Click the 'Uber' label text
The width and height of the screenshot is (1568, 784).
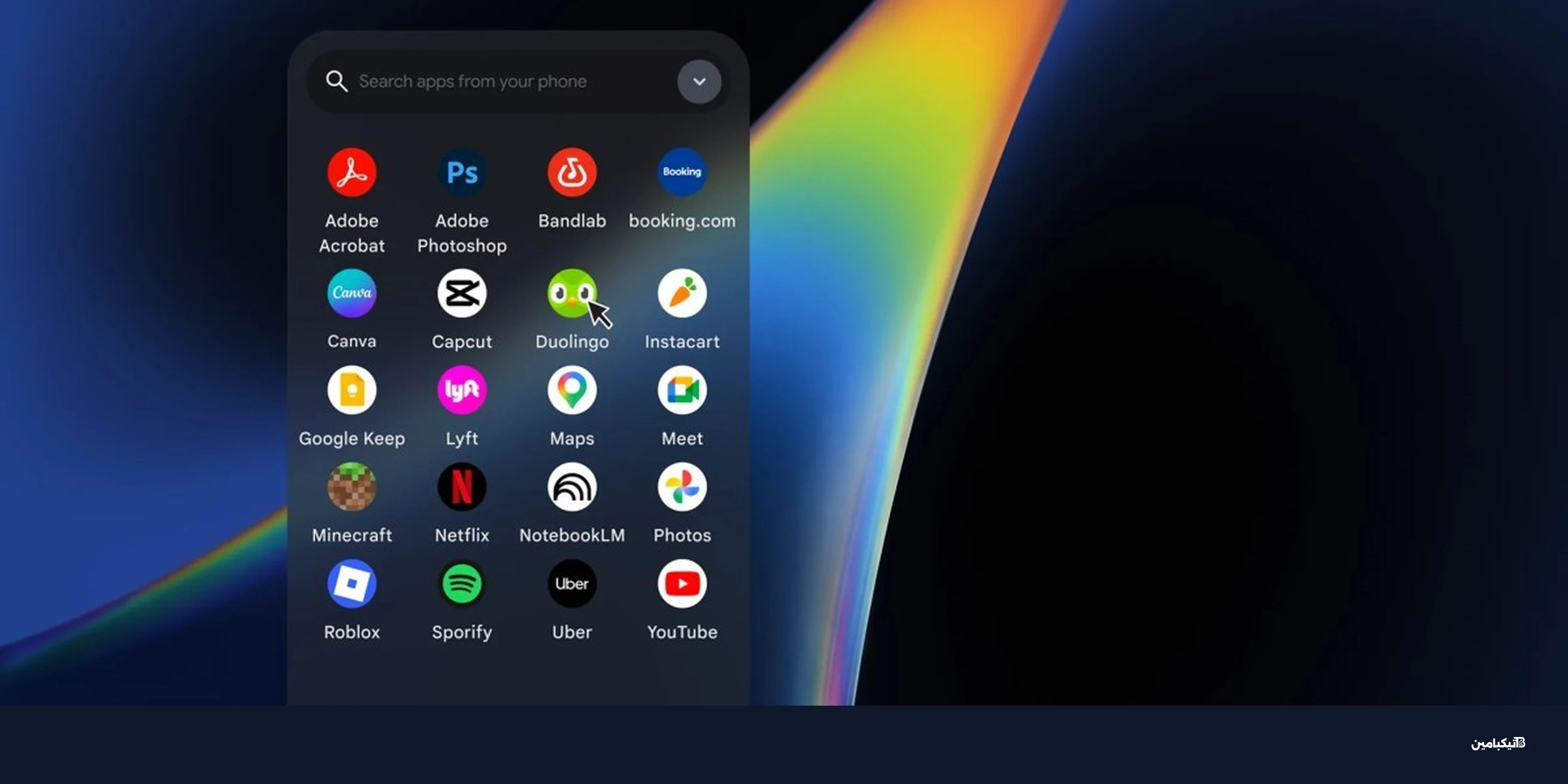tap(572, 632)
